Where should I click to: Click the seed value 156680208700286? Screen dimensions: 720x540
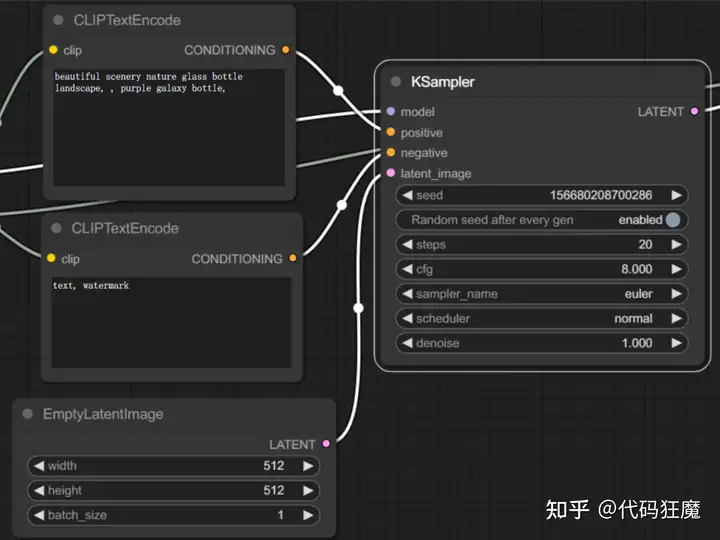[x=601, y=195]
